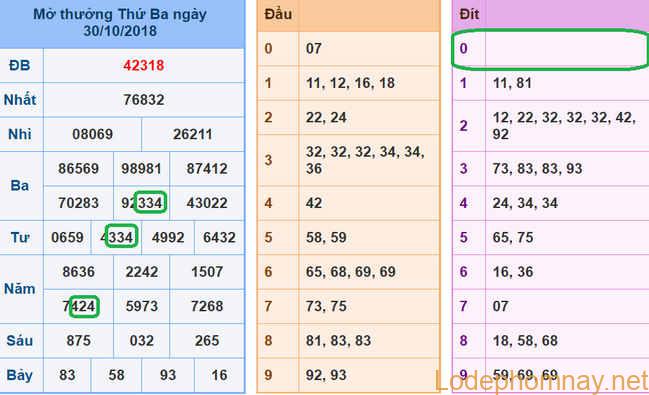Viewport: 649px width, 395px height.
Task: Click Đít row 6 values 16, 36
Action: tap(513, 272)
